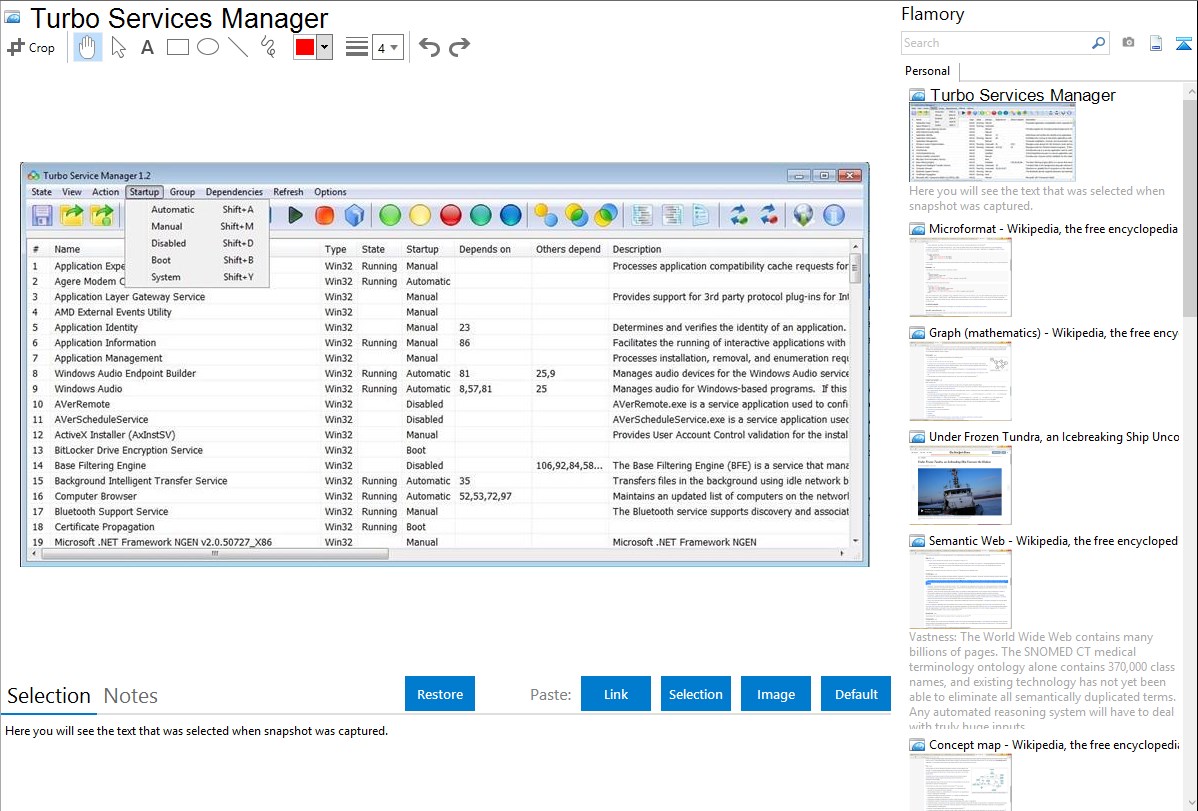Click the floppy disk save icon
The width and height of the screenshot is (1198, 811).
(x=42, y=216)
